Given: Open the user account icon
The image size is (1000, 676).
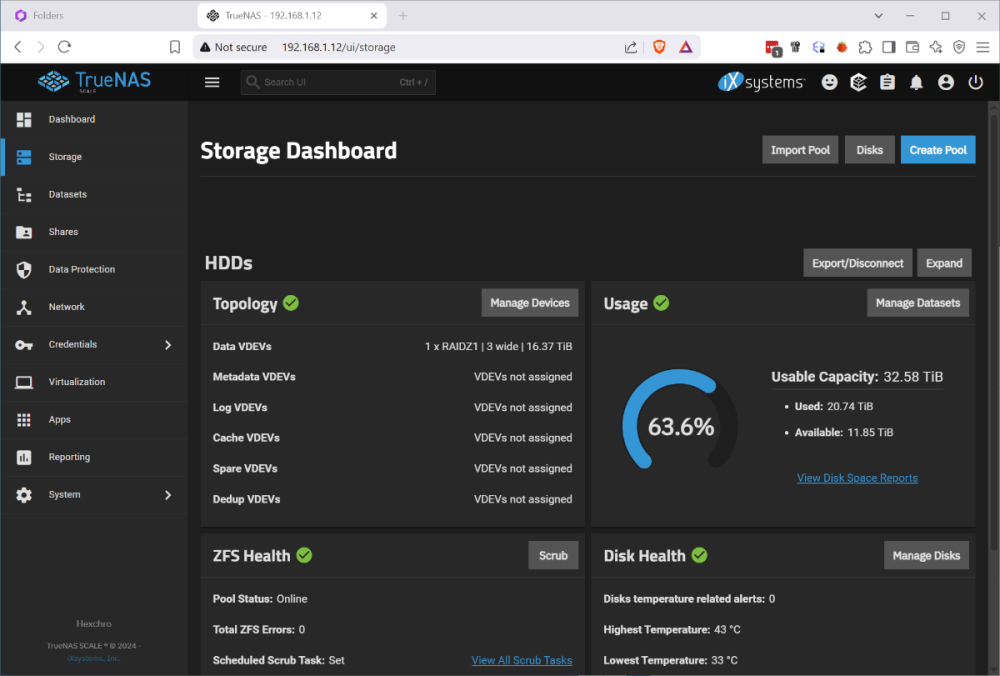Looking at the screenshot, I should pyautogui.click(x=946, y=83).
